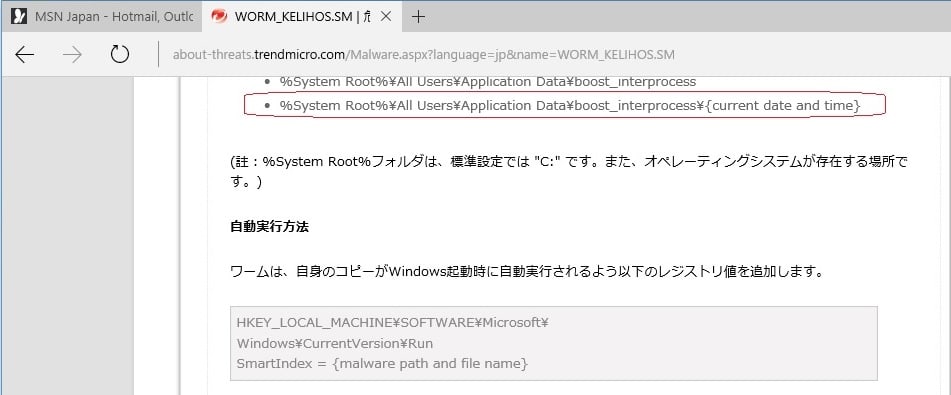Click the worm autostart description sentence
This screenshot has height=395, width=951.
coord(527,271)
